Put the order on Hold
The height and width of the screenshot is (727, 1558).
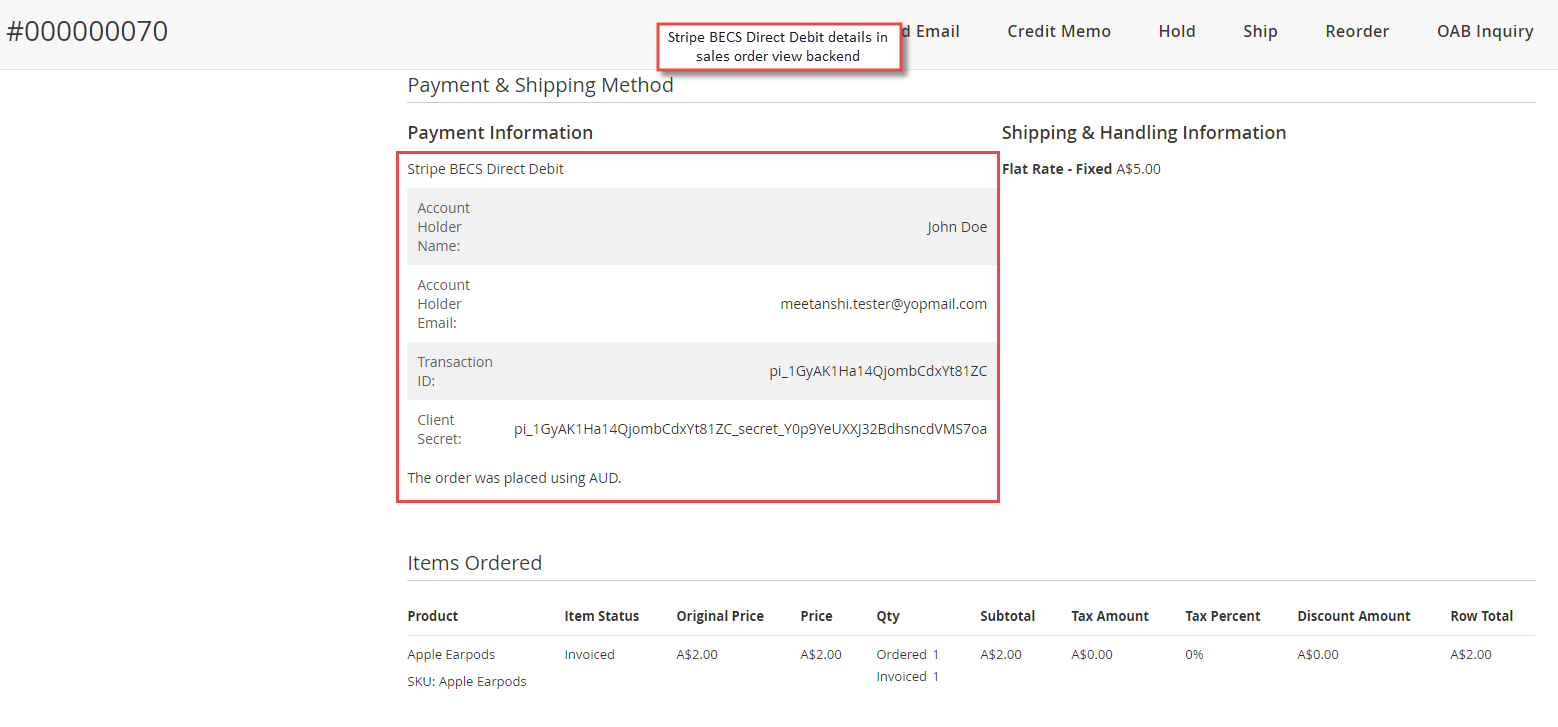[x=1176, y=31]
